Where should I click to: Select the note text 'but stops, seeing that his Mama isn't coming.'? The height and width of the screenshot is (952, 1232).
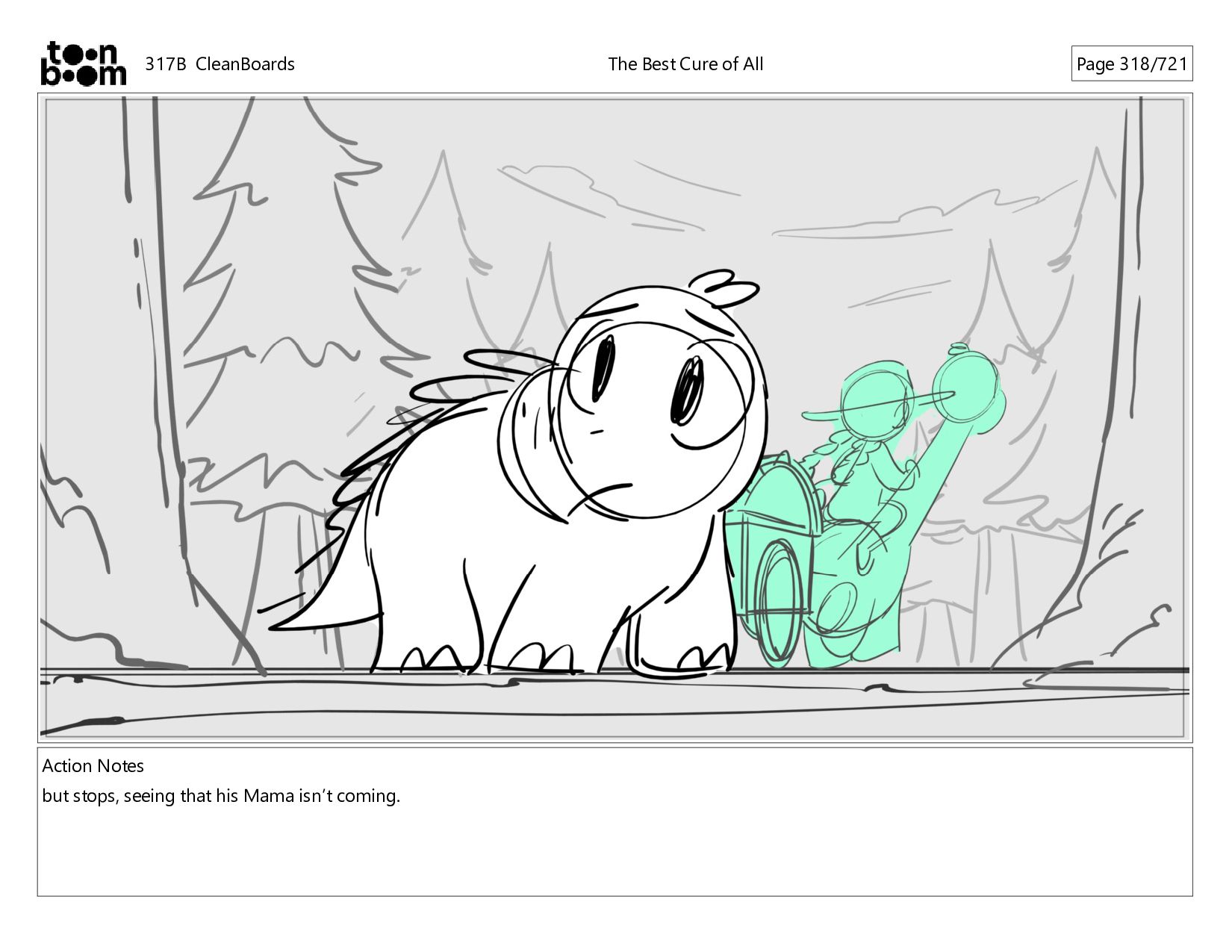pos(221,796)
